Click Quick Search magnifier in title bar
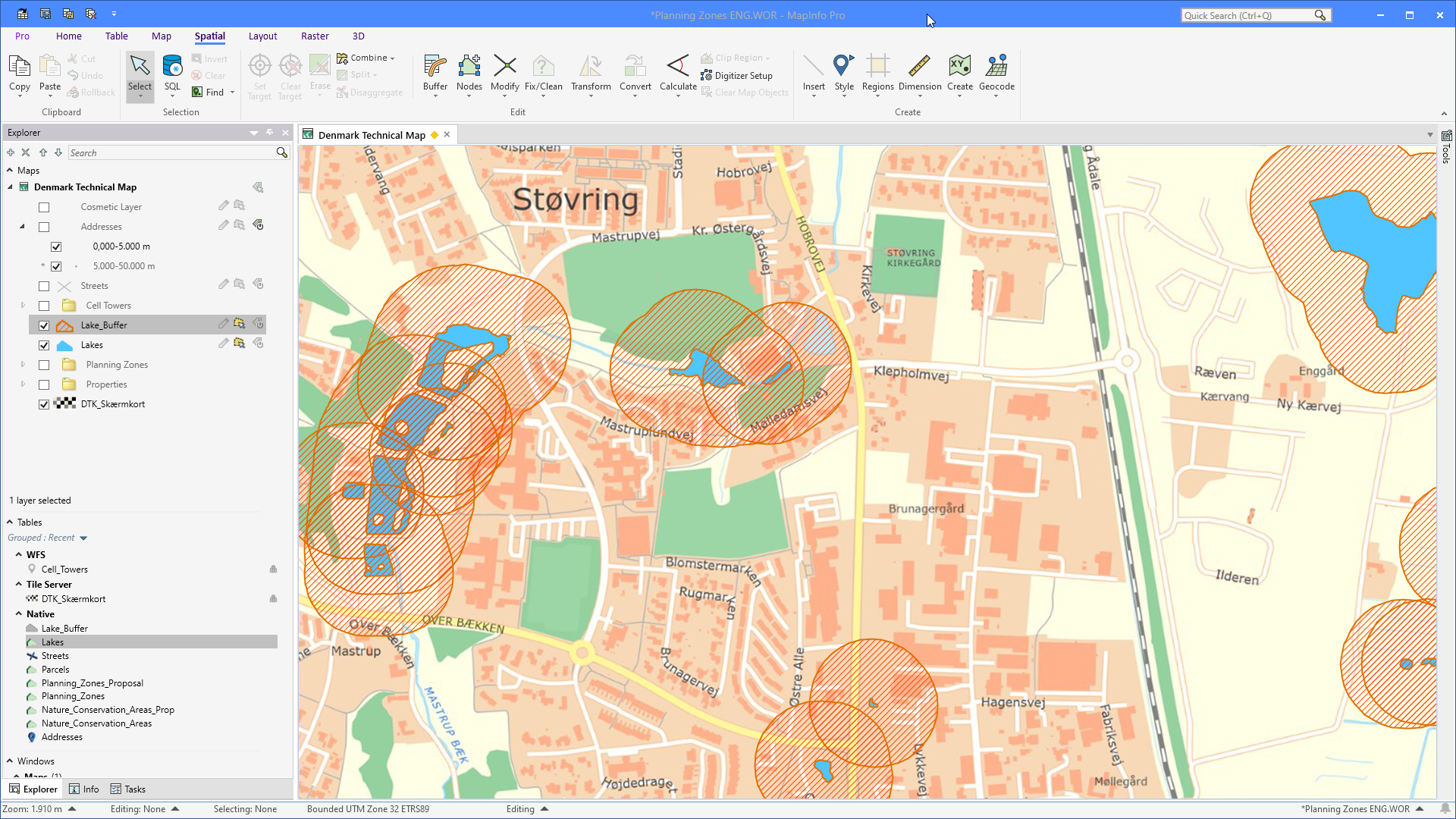Viewport: 1456px width, 819px height. [x=1320, y=15]
